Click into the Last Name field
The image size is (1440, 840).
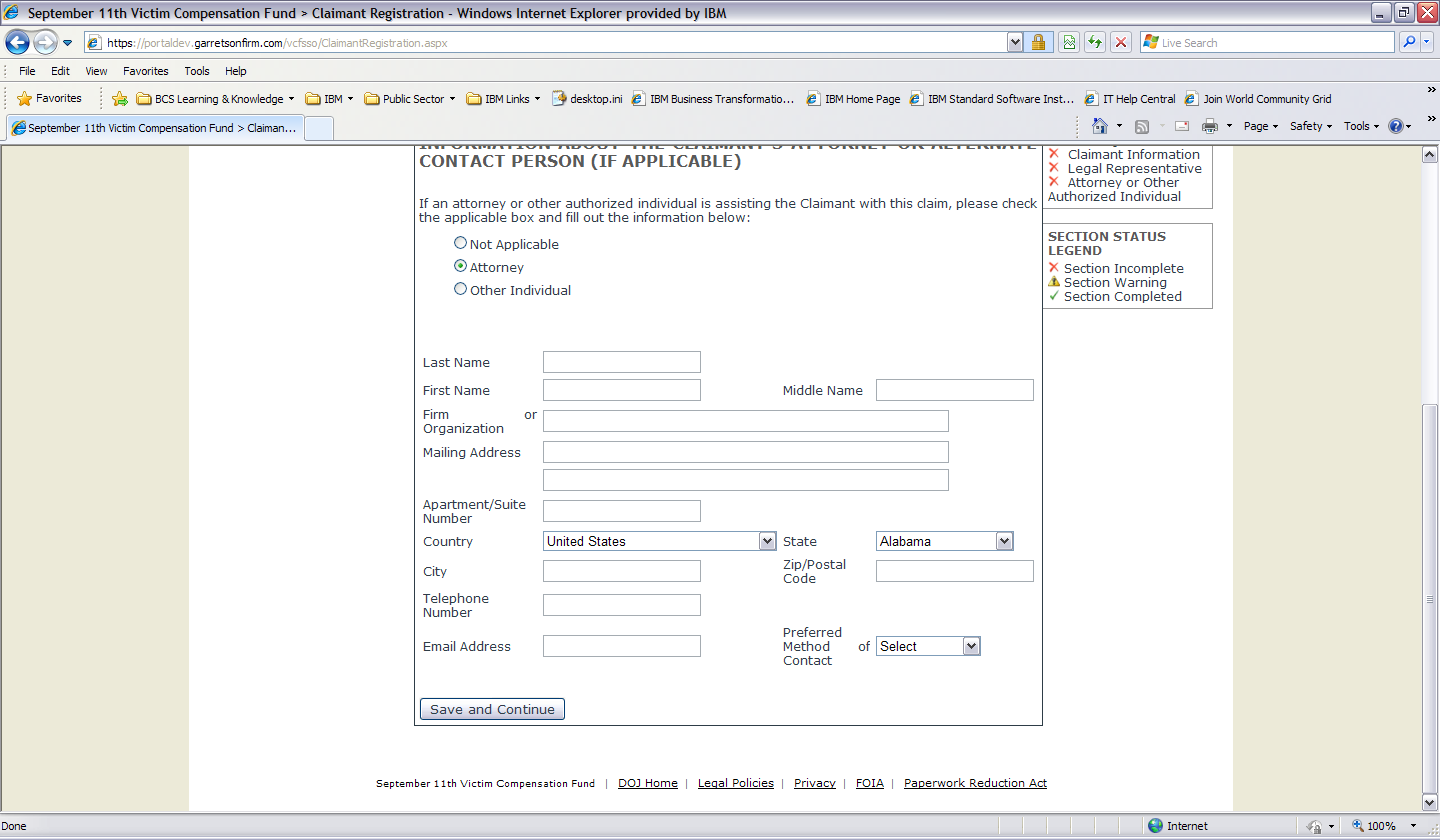(x=621, y=362)
